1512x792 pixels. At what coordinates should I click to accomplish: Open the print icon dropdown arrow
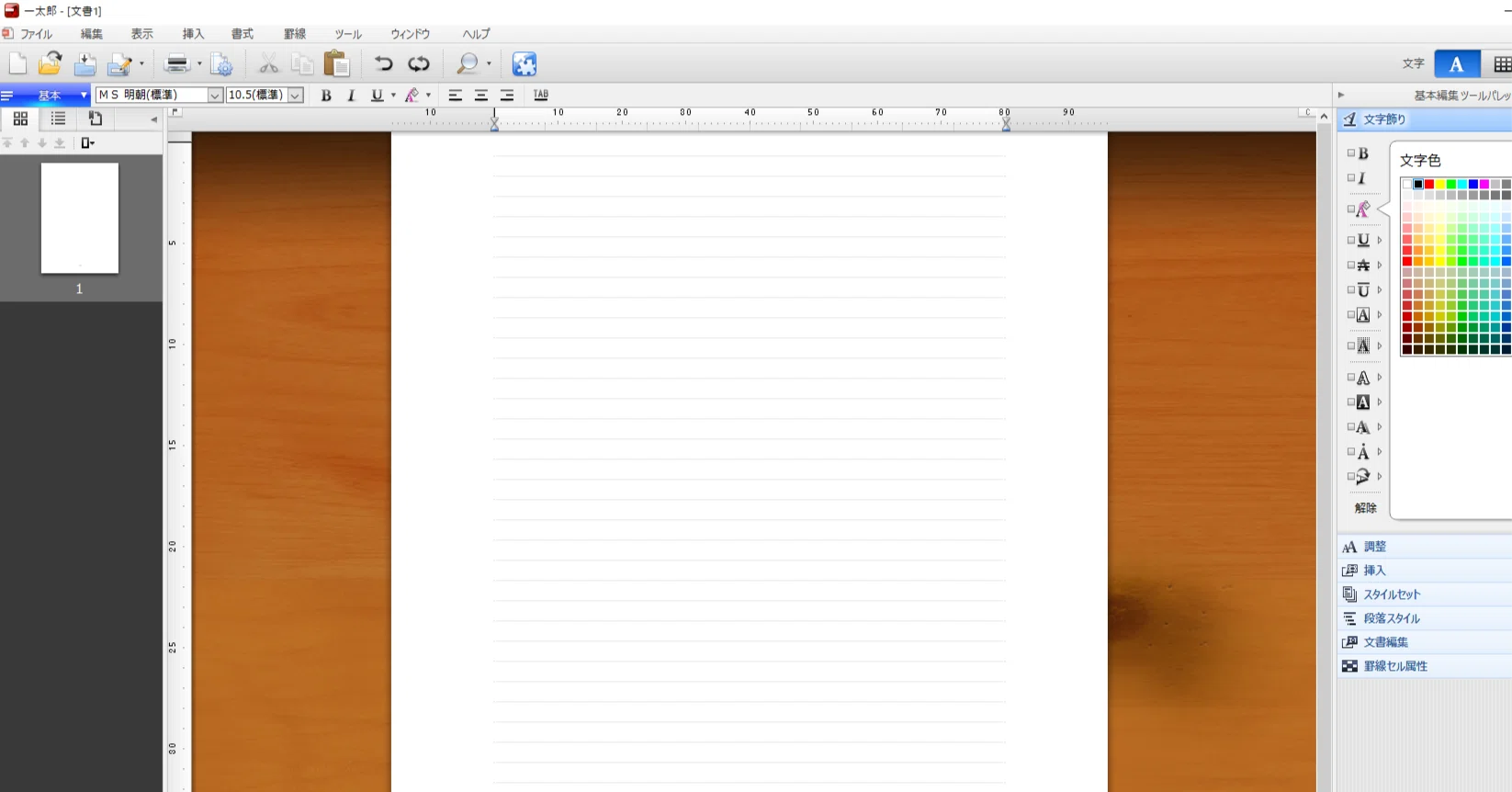[198, 63]
